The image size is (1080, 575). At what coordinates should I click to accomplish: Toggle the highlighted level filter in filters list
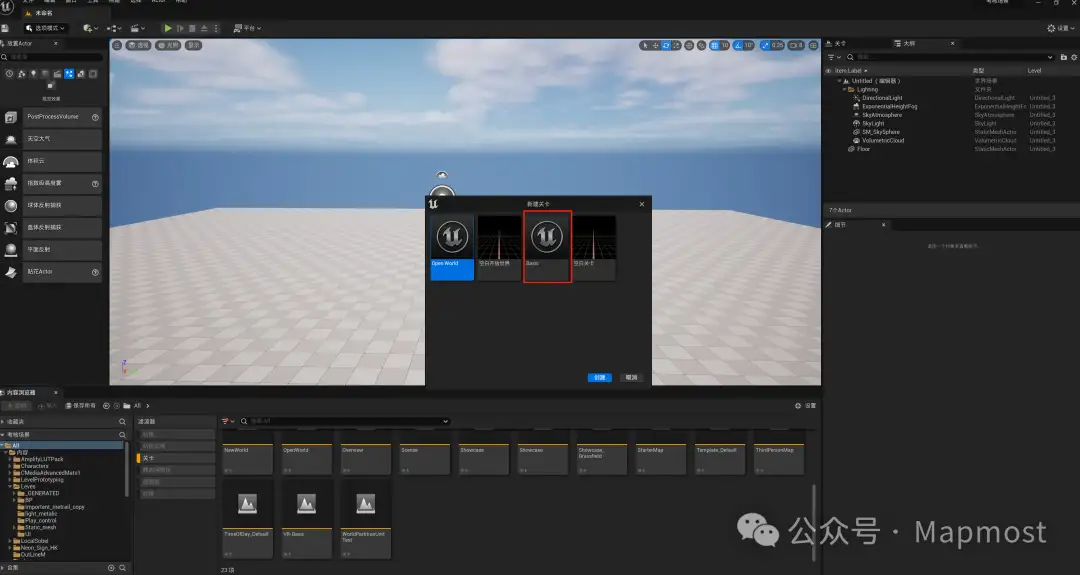[x=176, y=458]
